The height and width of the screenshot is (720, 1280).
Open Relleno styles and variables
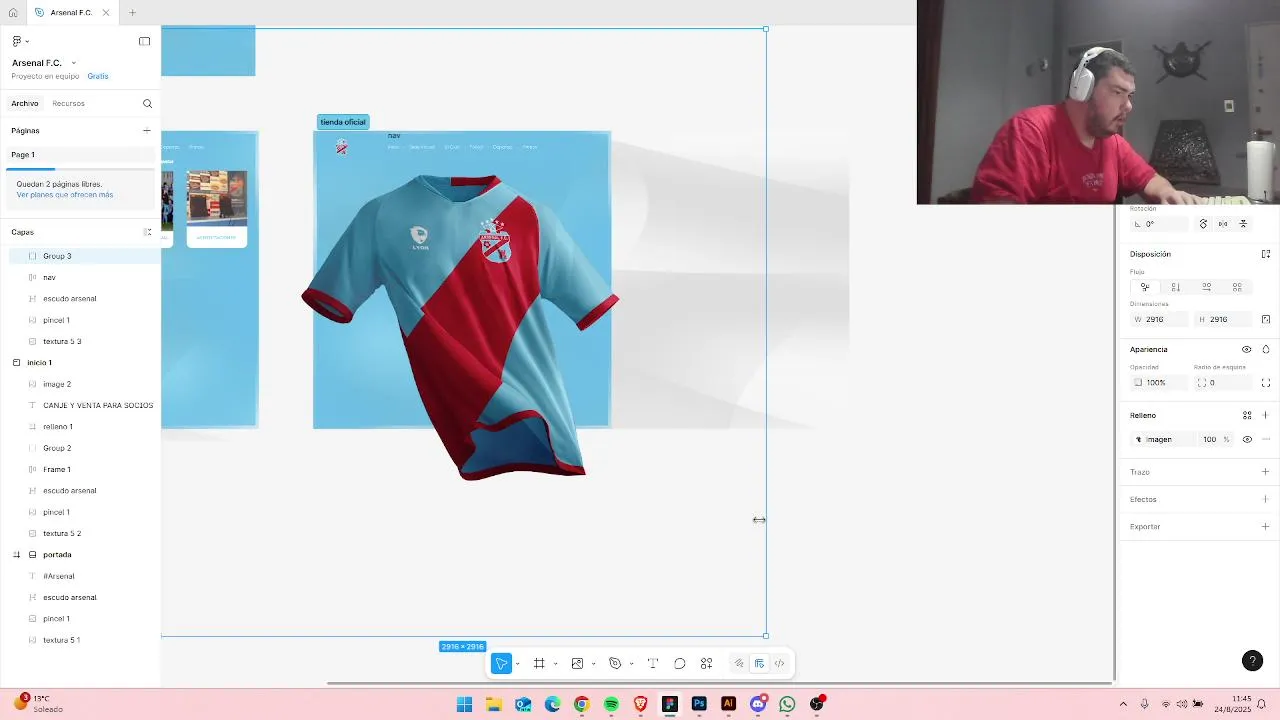point(1247,415)
